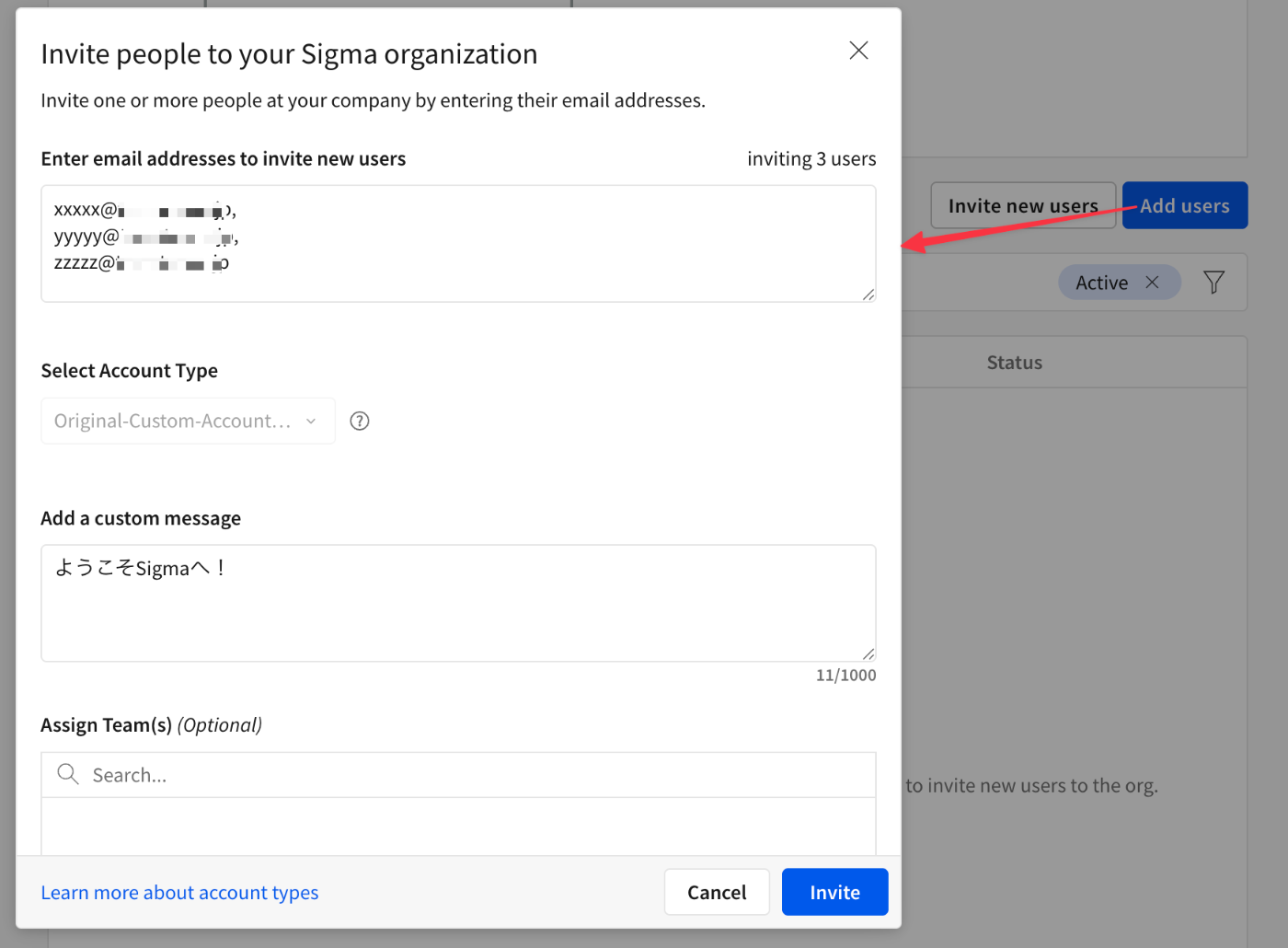Grab the custom message resize handle

point(868,653)
